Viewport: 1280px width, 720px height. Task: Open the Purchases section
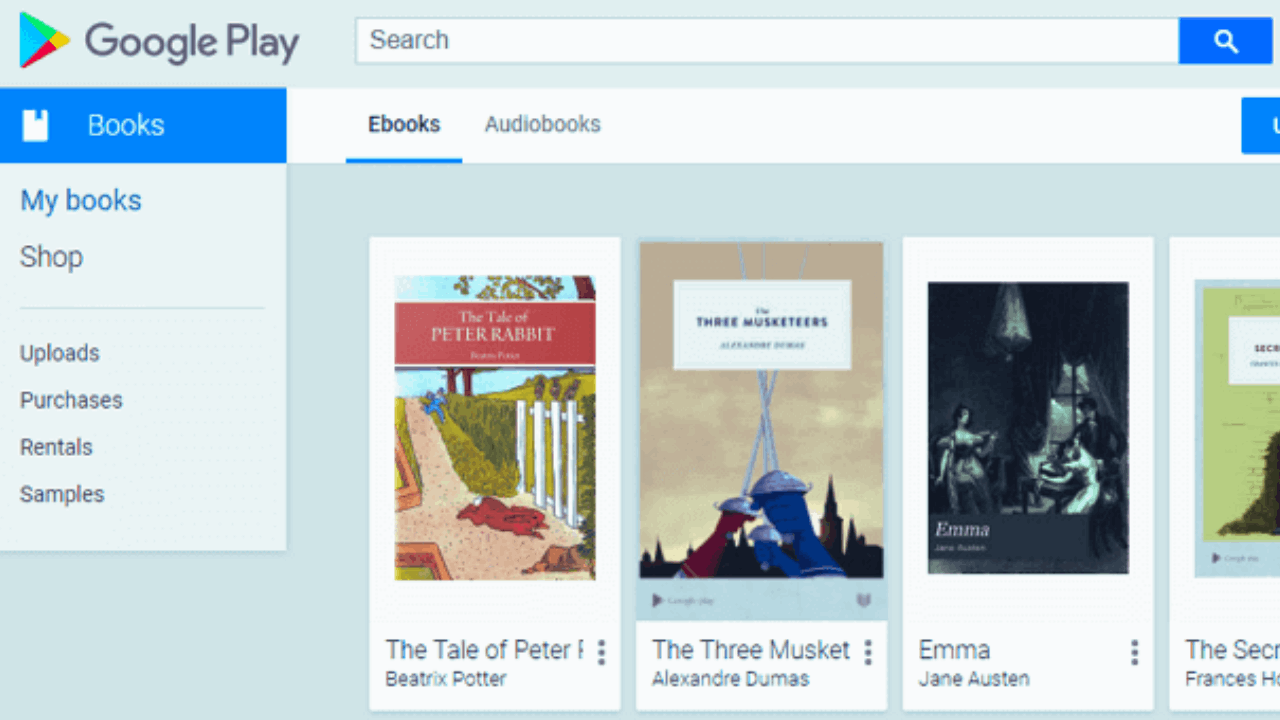(x=71, y=400)
